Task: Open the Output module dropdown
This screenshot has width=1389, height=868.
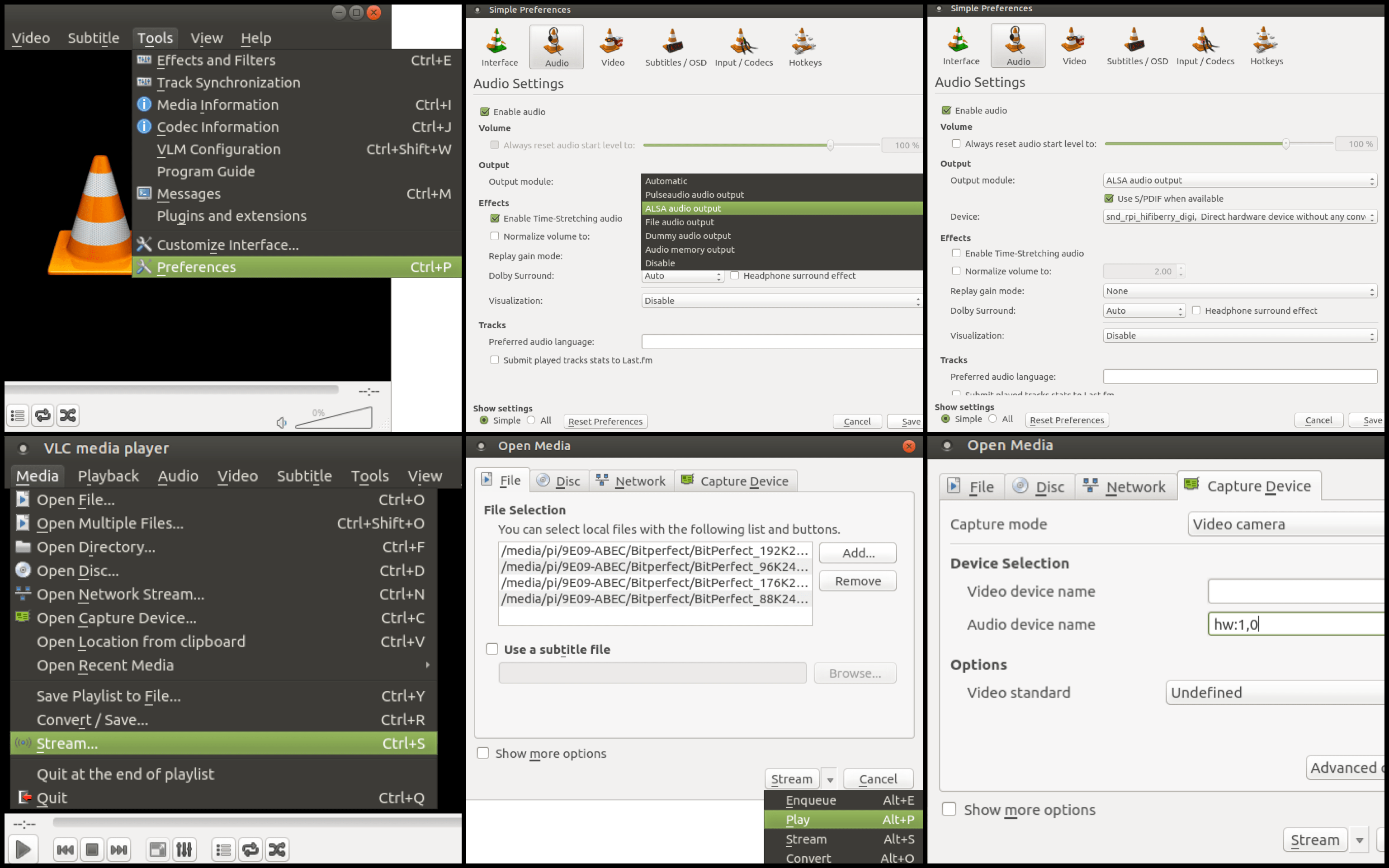Action: click(x=1239, y=179)
